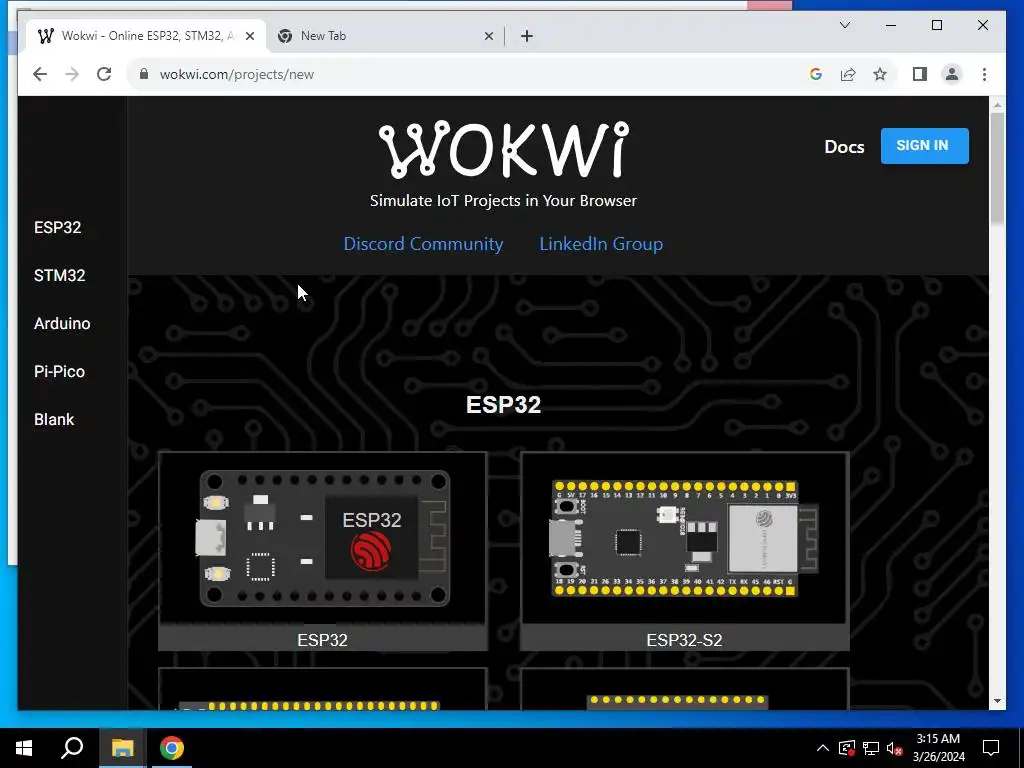Click the Chrome taskbar icon
1024x768 pixels.
tap(172, 748)
